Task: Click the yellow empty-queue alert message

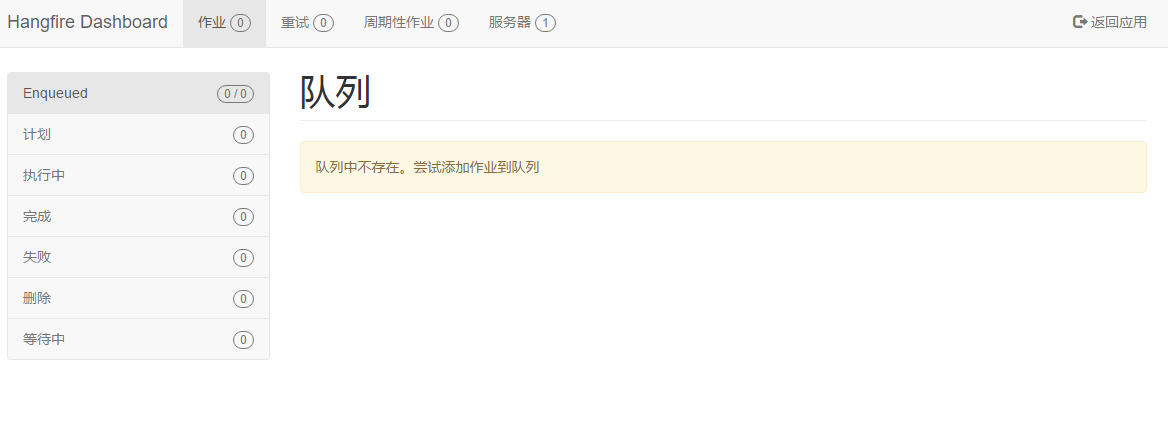Action: [723, 167]
